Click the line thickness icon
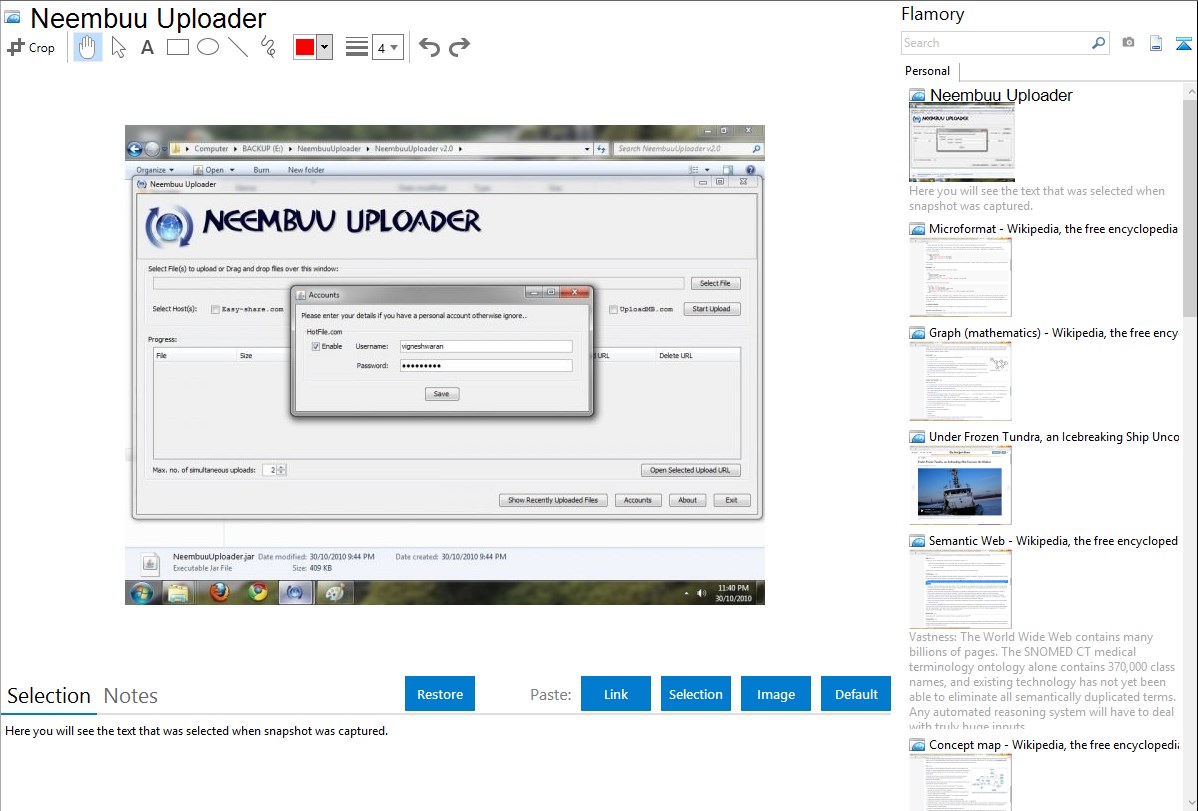Screen dimensions: 1198x811 click(356, 47)
